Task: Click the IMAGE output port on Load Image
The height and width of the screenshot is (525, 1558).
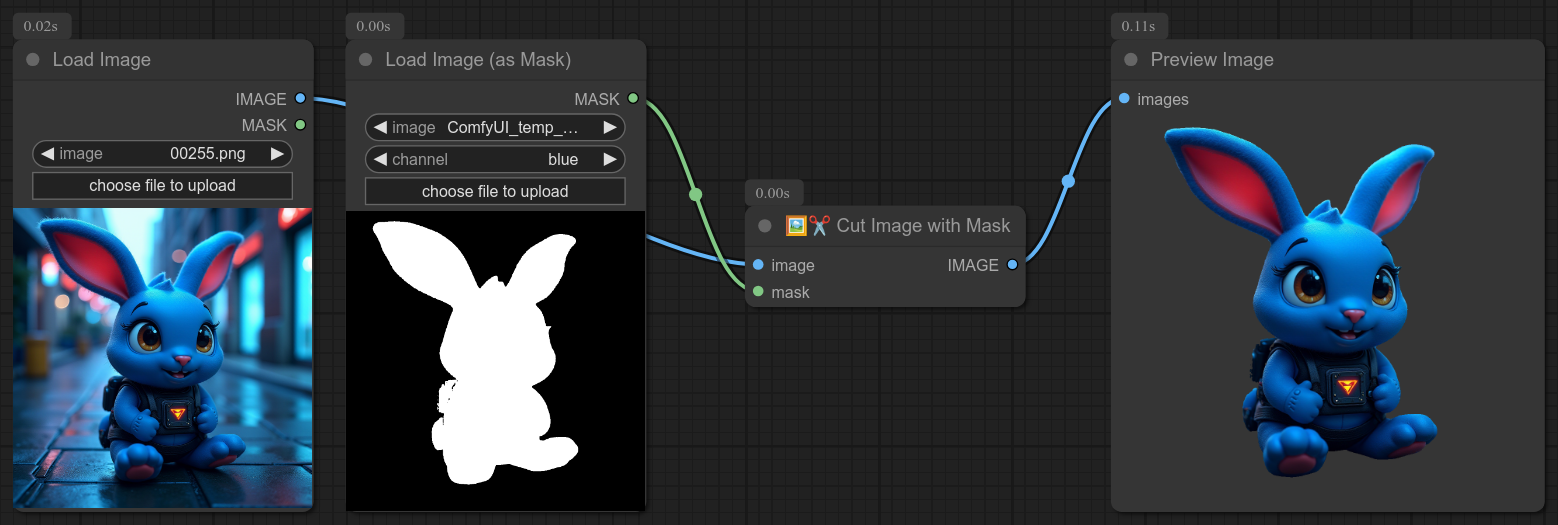Action: 300,99
